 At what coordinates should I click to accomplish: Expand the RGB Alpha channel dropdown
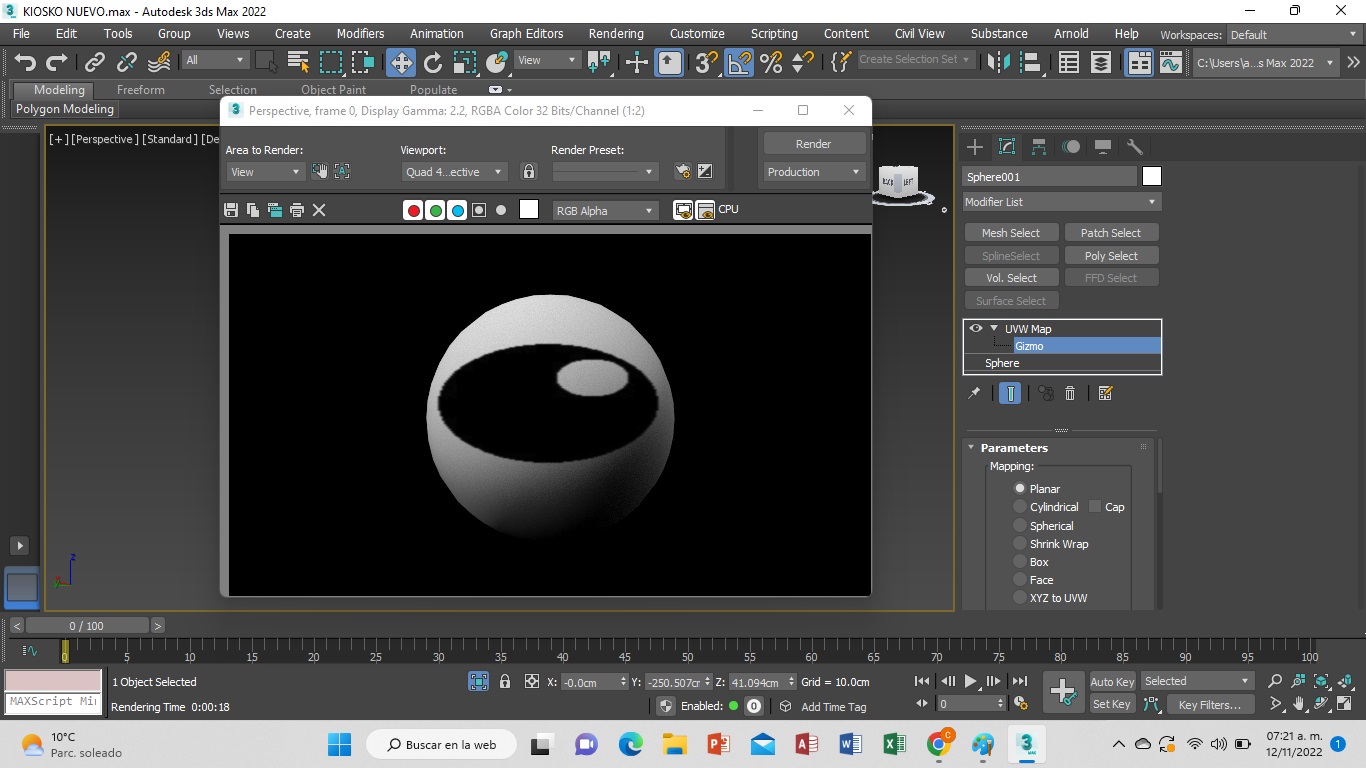(605, 210)
